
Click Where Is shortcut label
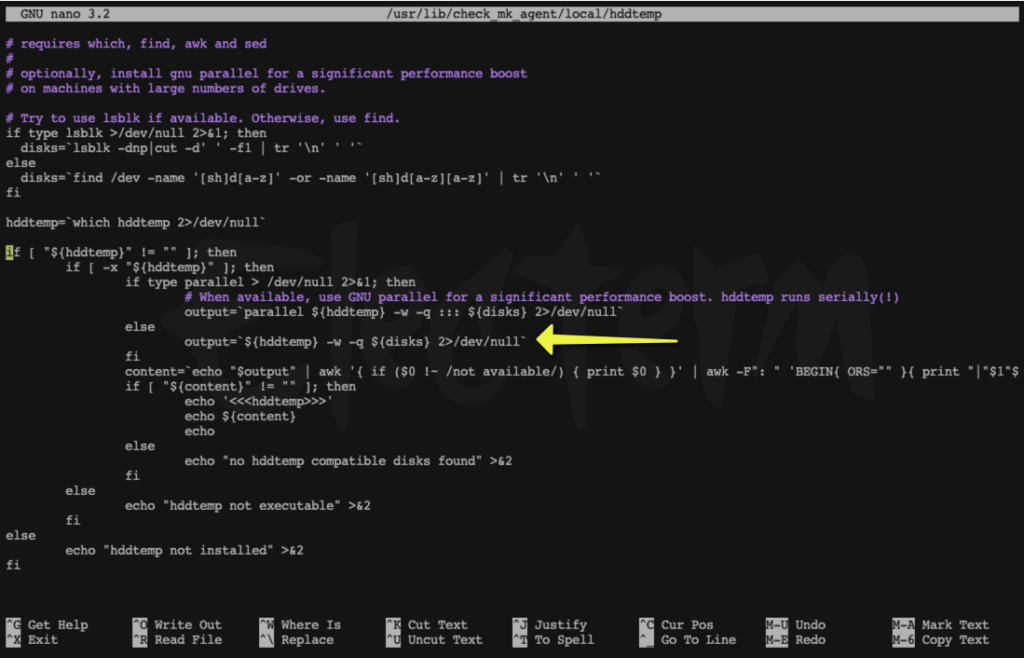pyautogui.click(x=311, y=625)
